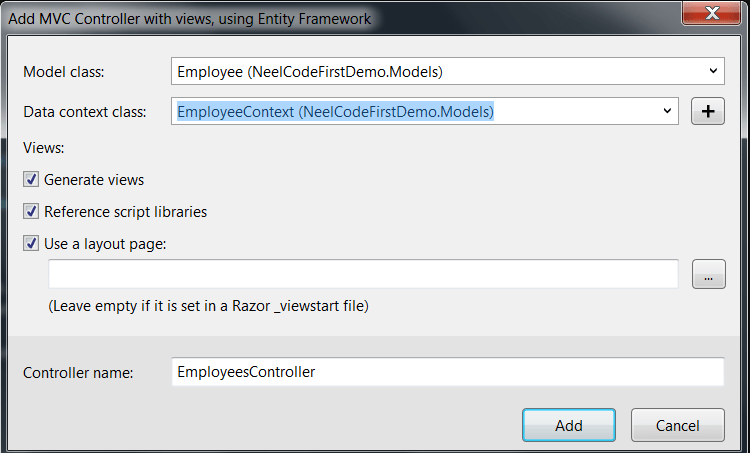
Task: Disable the Use a layout page option
Action: [32, 243]
